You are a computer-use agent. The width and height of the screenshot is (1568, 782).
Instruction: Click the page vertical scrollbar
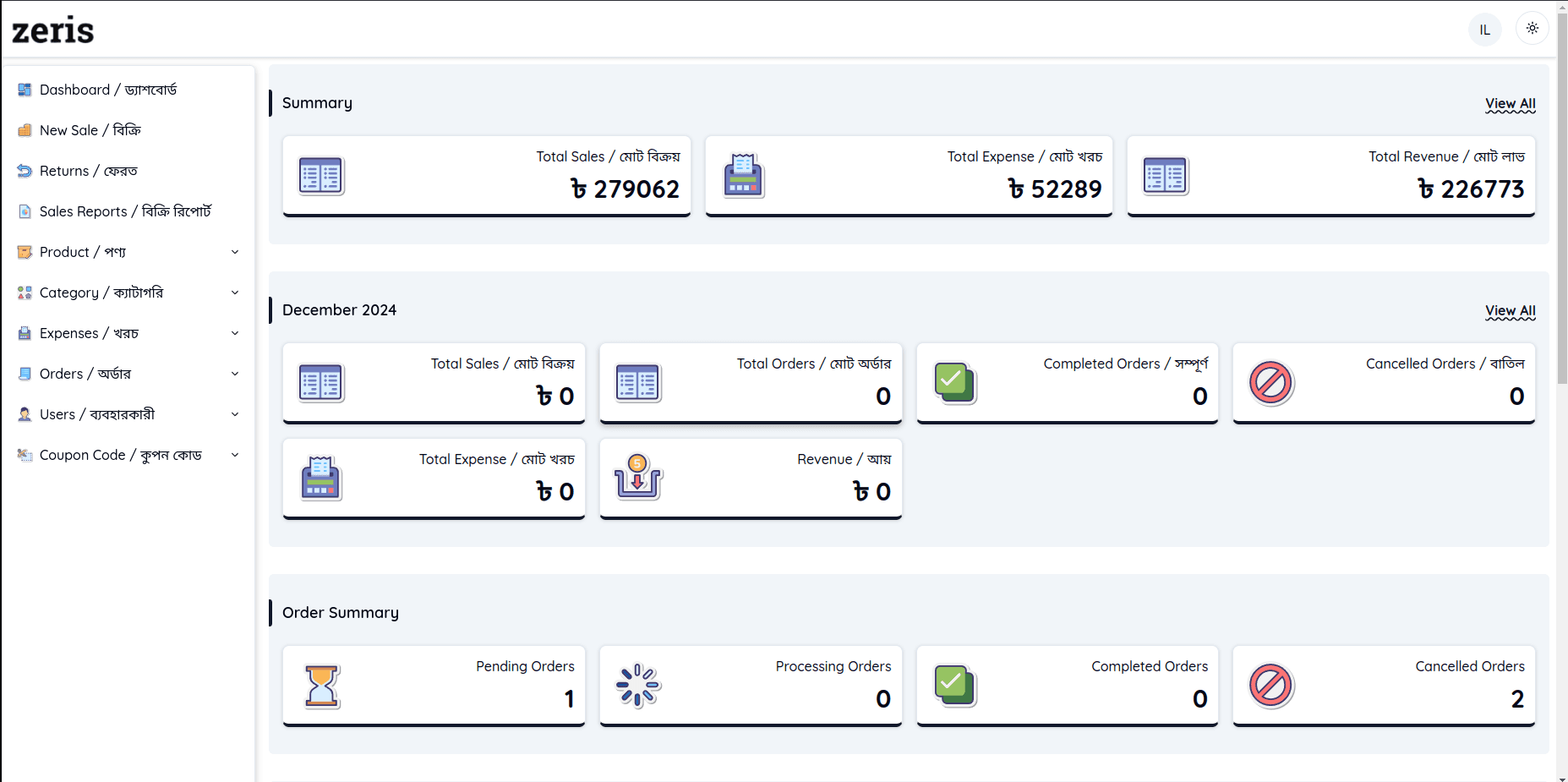(x=1562, y=199)
